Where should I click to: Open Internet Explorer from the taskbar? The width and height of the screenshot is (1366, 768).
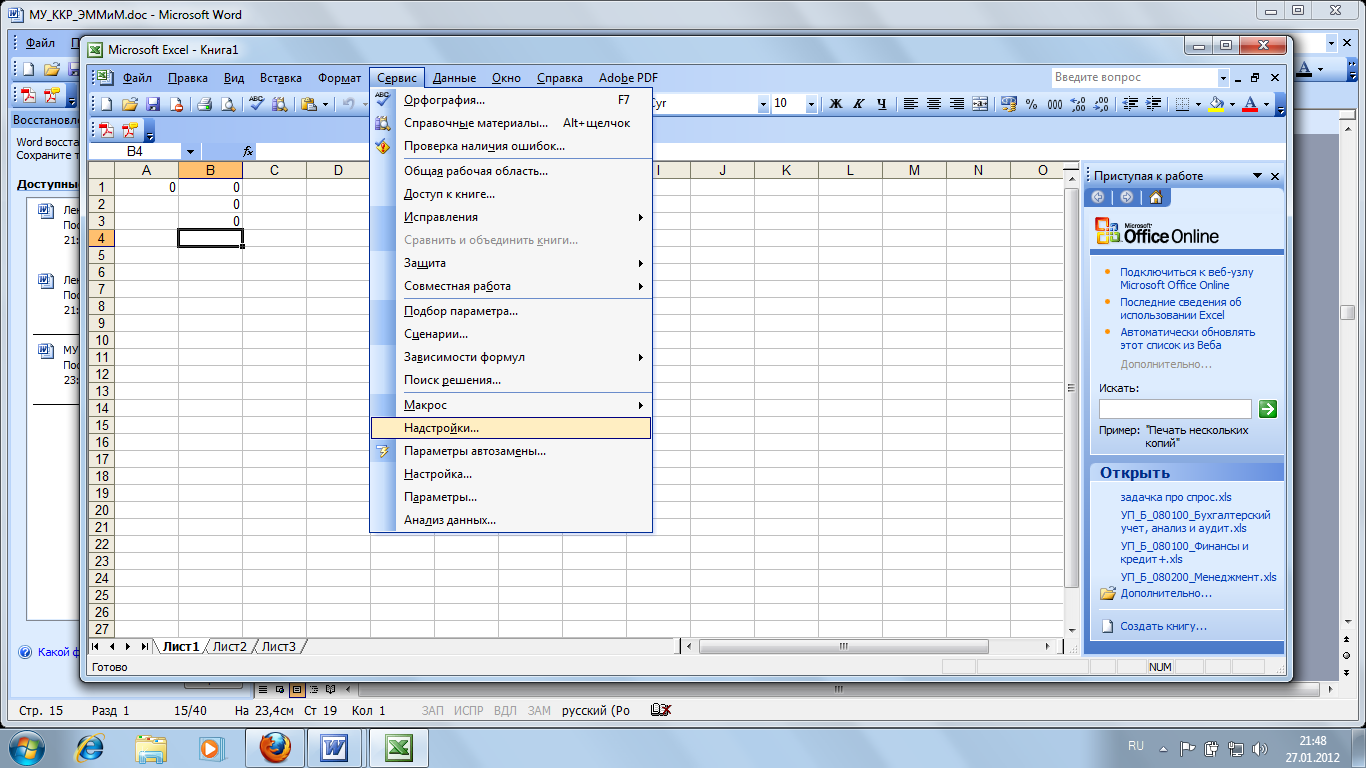(91, 747)
